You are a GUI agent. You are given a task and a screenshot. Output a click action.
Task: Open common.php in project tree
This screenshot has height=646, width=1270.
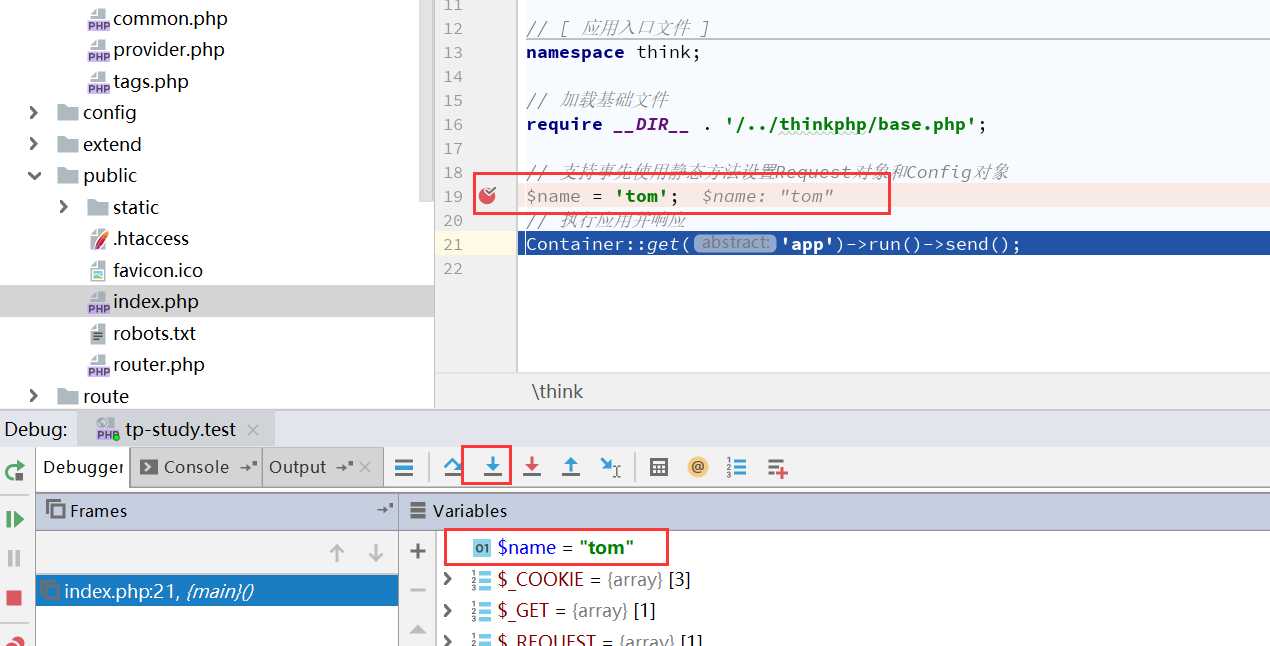point(170,18)
